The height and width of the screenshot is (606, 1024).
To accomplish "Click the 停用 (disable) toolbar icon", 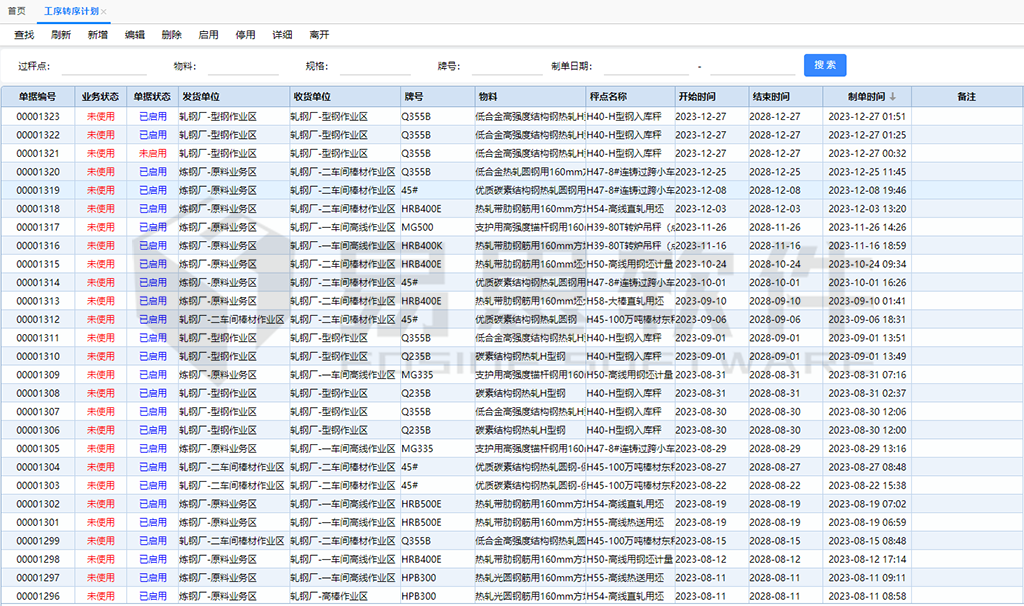I will (245, 33).
